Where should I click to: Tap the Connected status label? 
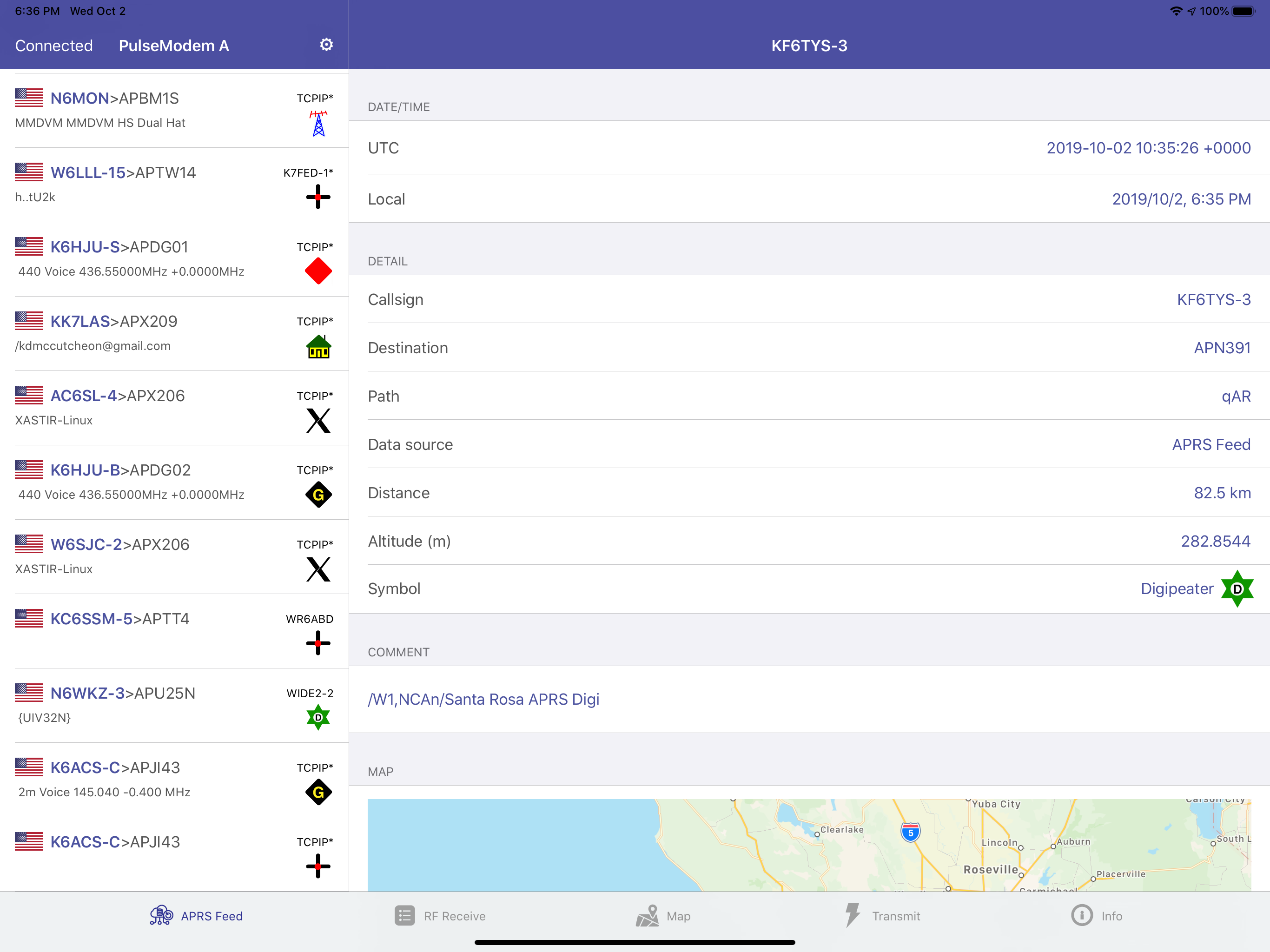click(x=54, y=46)
